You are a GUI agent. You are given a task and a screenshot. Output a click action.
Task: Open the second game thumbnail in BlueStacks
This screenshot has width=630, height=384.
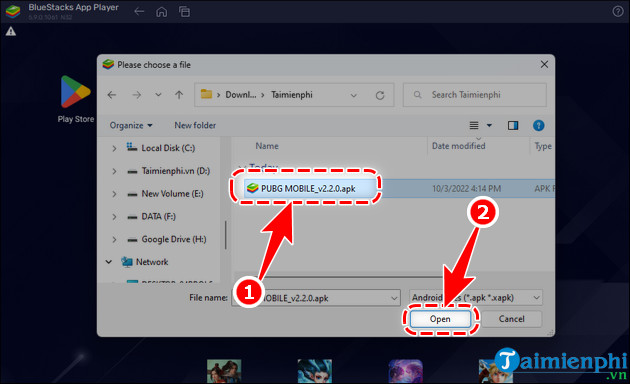[x=315, y=371]
